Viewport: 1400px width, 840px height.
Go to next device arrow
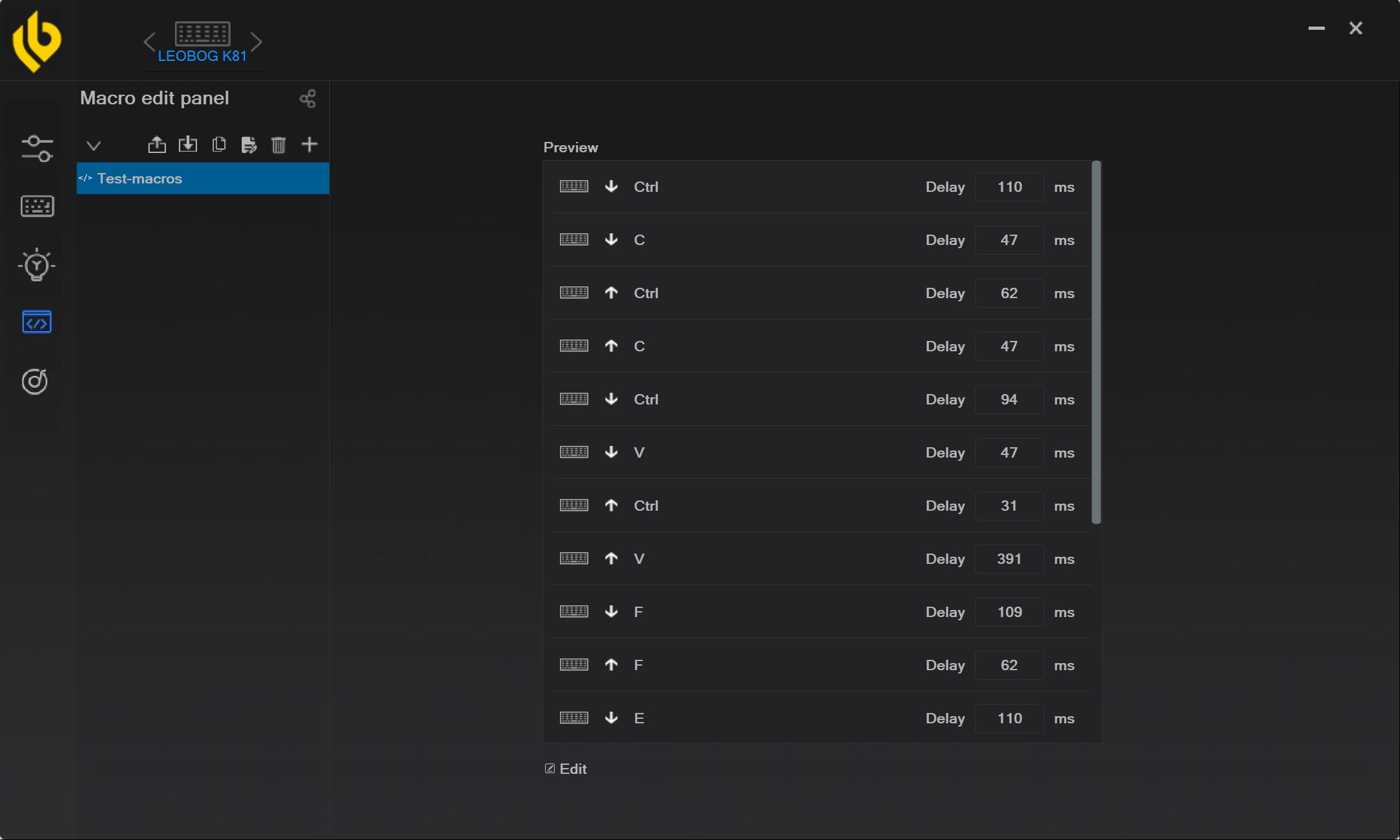pos(256,42)
